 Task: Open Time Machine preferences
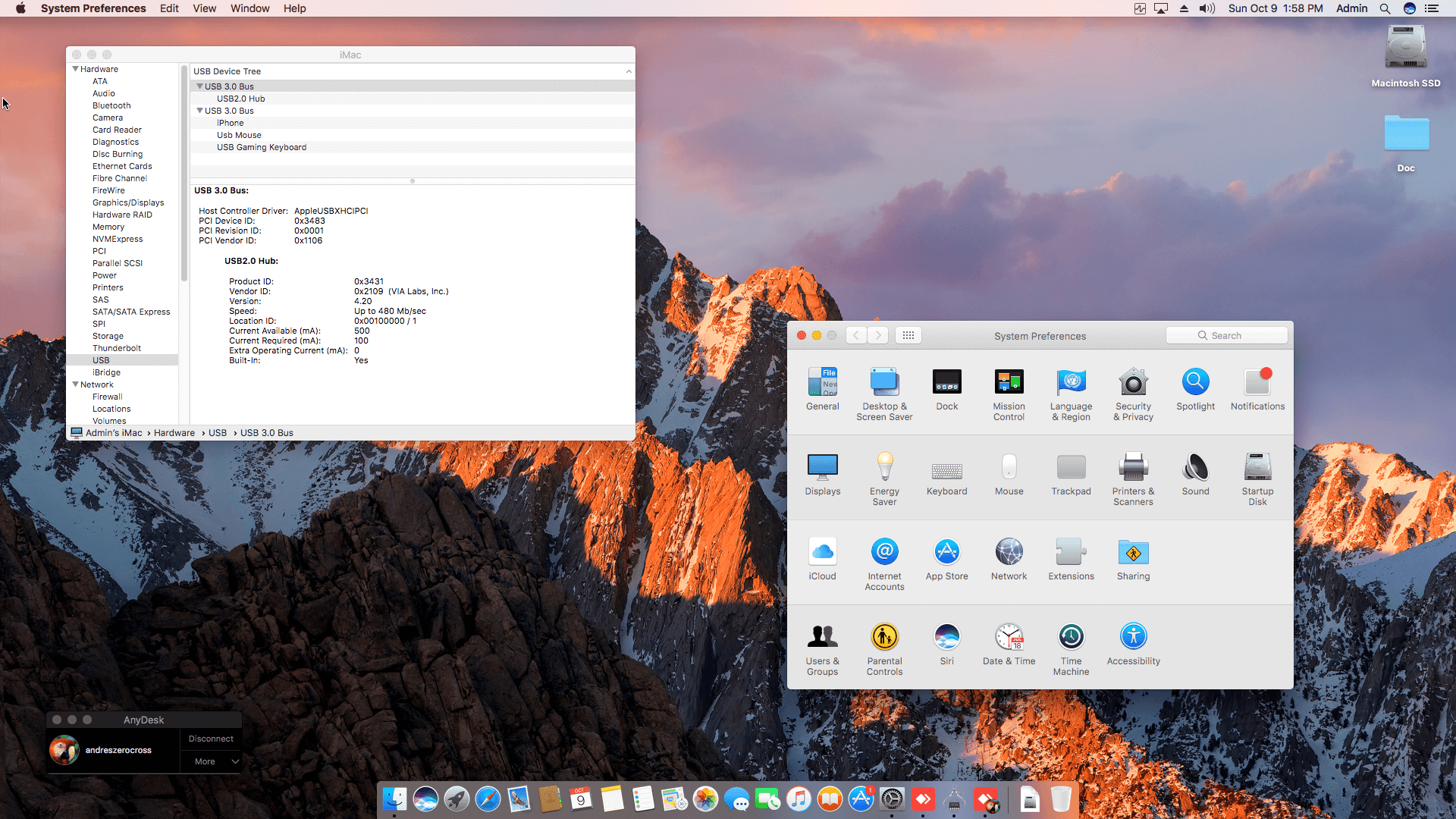1071,649
